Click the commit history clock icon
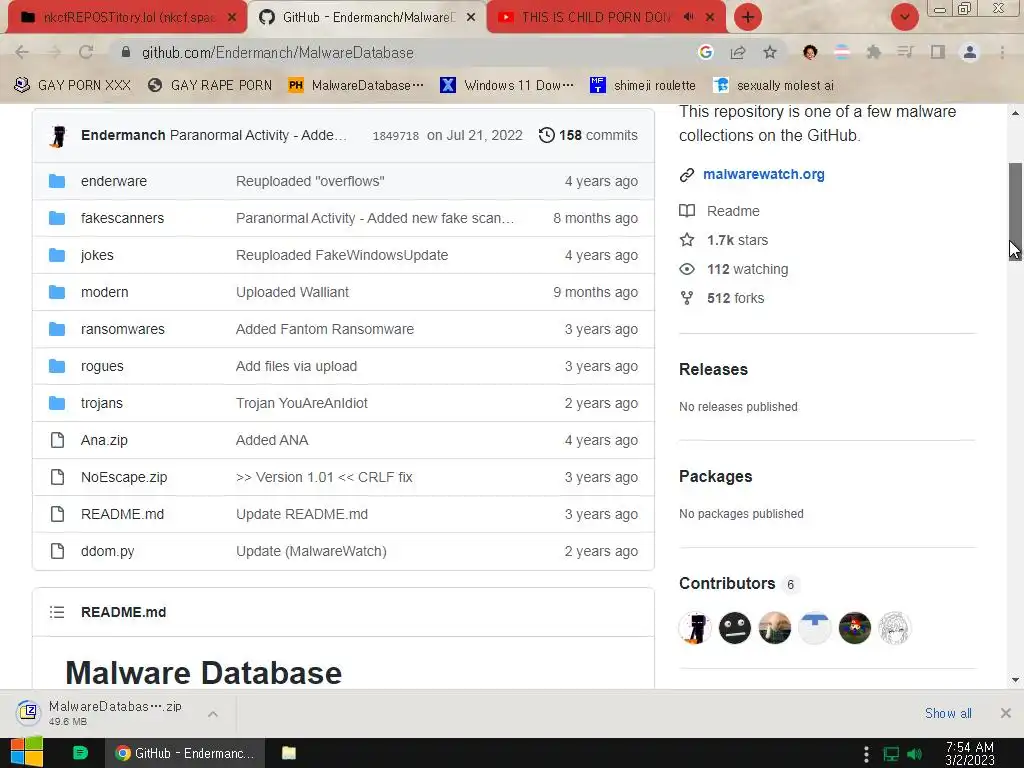 click(x=547, y=135)
